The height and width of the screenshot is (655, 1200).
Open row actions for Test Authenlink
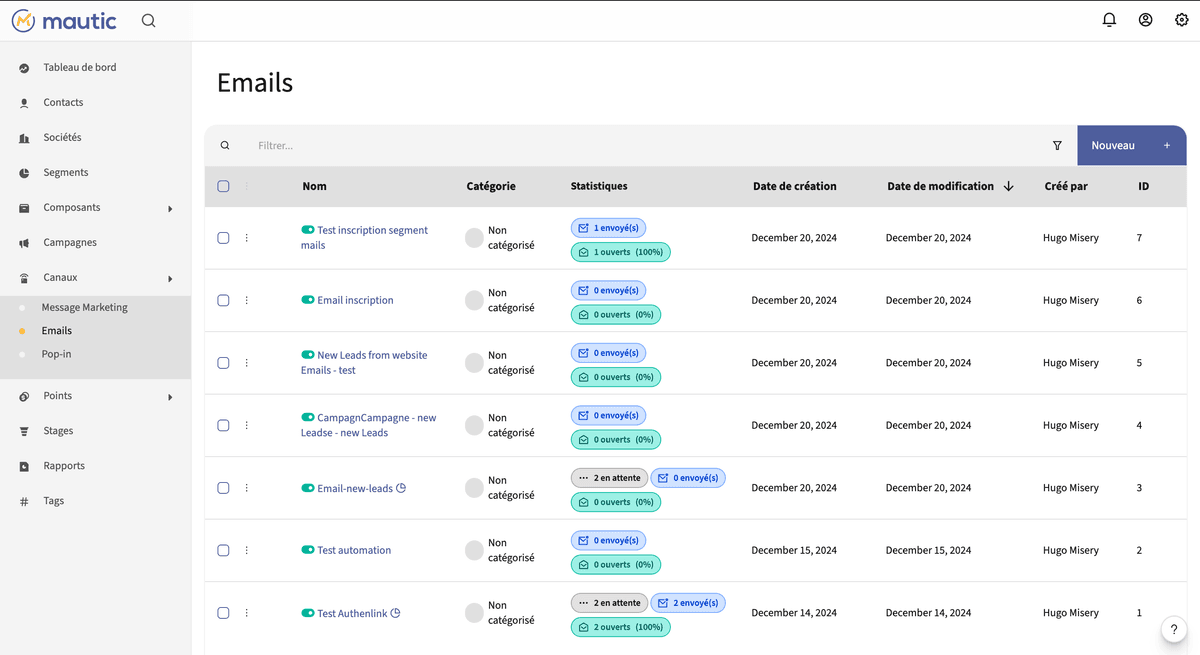pos(247,613)
